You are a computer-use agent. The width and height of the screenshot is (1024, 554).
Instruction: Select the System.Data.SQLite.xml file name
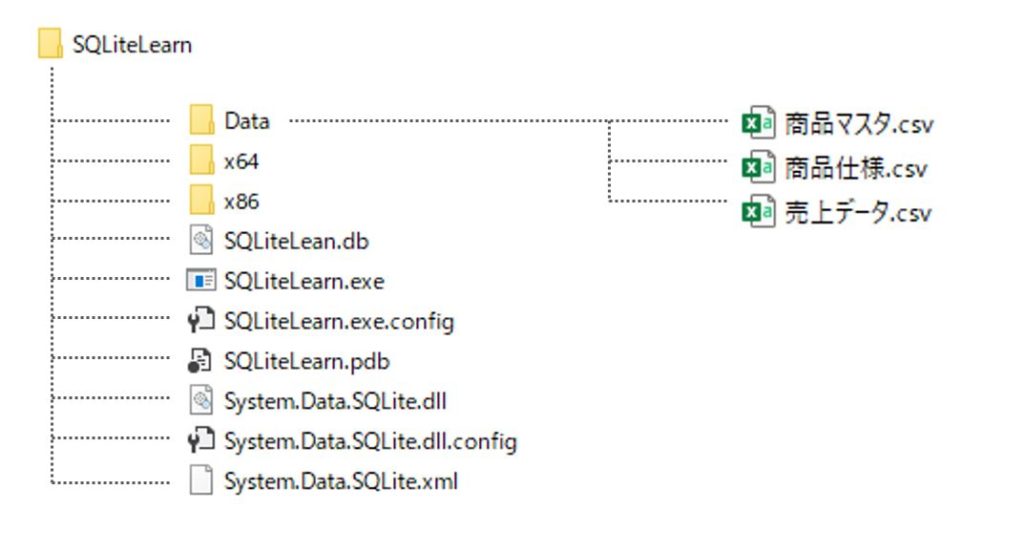[x=341, y=481]
